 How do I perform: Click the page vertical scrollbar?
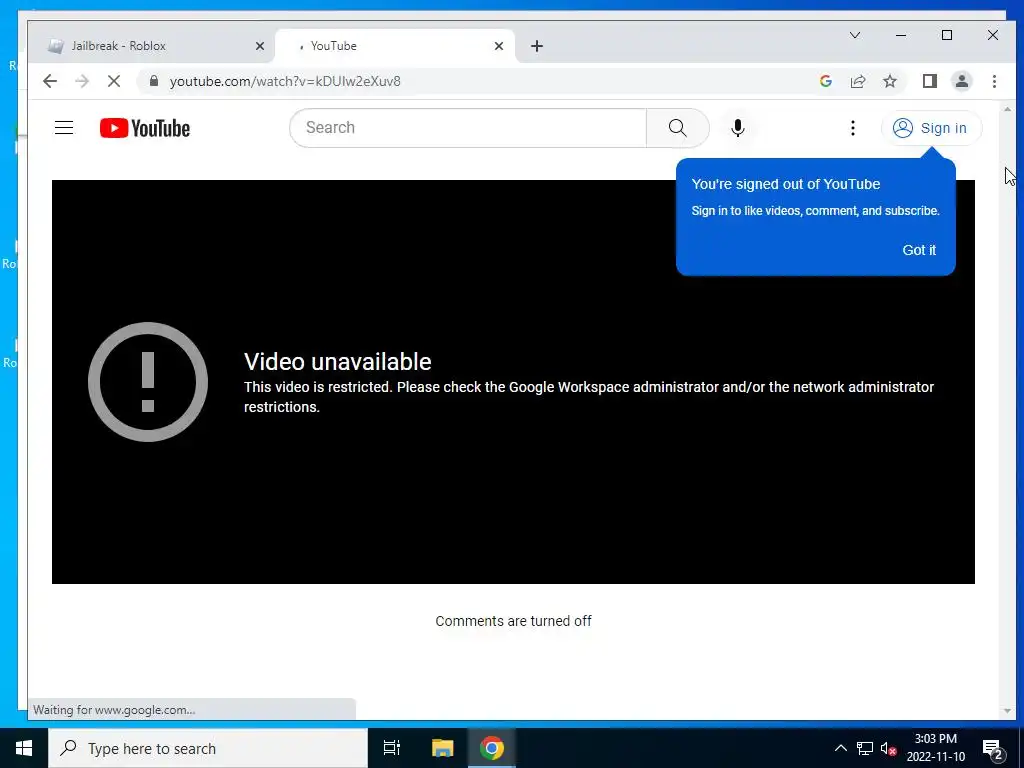(x=1007, y=410)
